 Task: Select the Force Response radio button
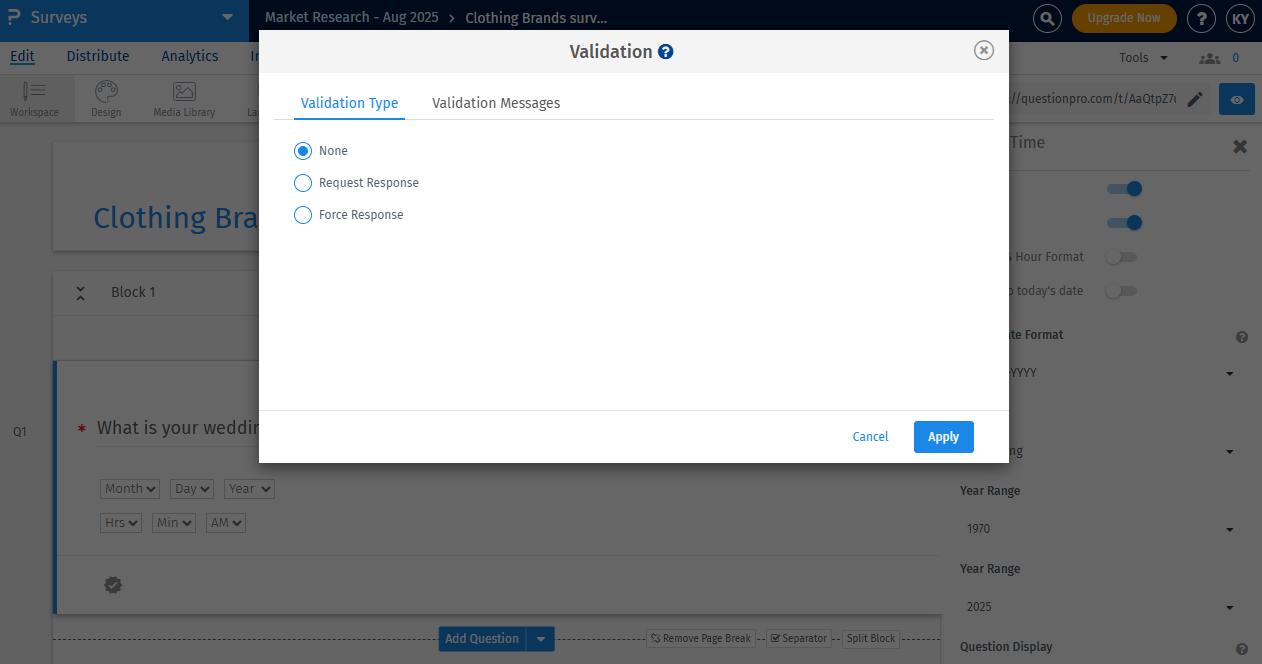tap(303, 215)
